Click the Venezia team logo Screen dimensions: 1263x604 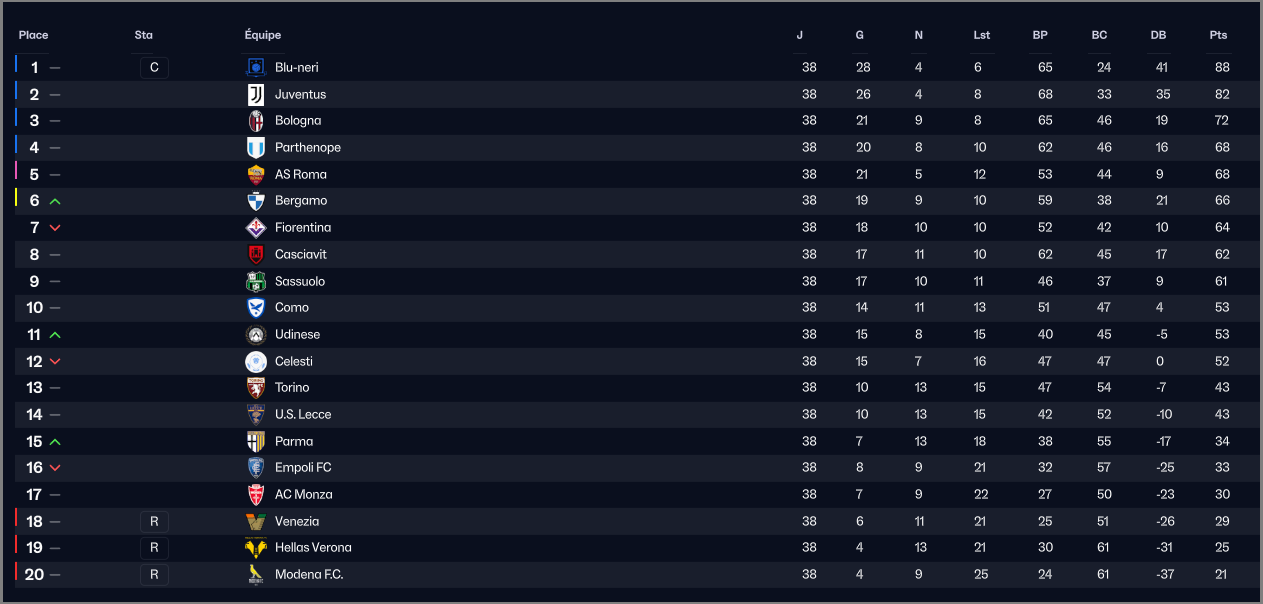pyautogui.click(x=256, y=521)
